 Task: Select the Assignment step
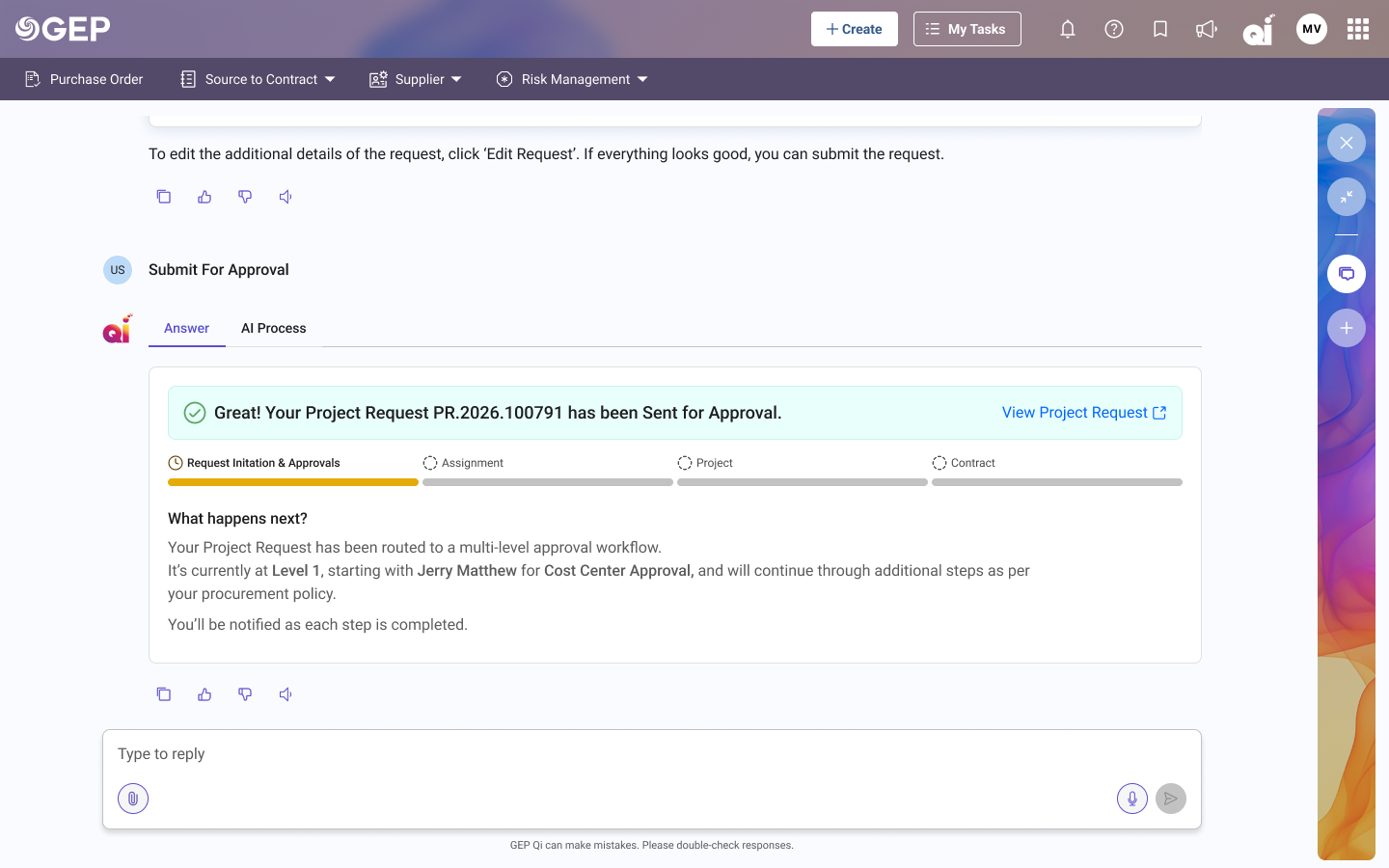point(464,463)
